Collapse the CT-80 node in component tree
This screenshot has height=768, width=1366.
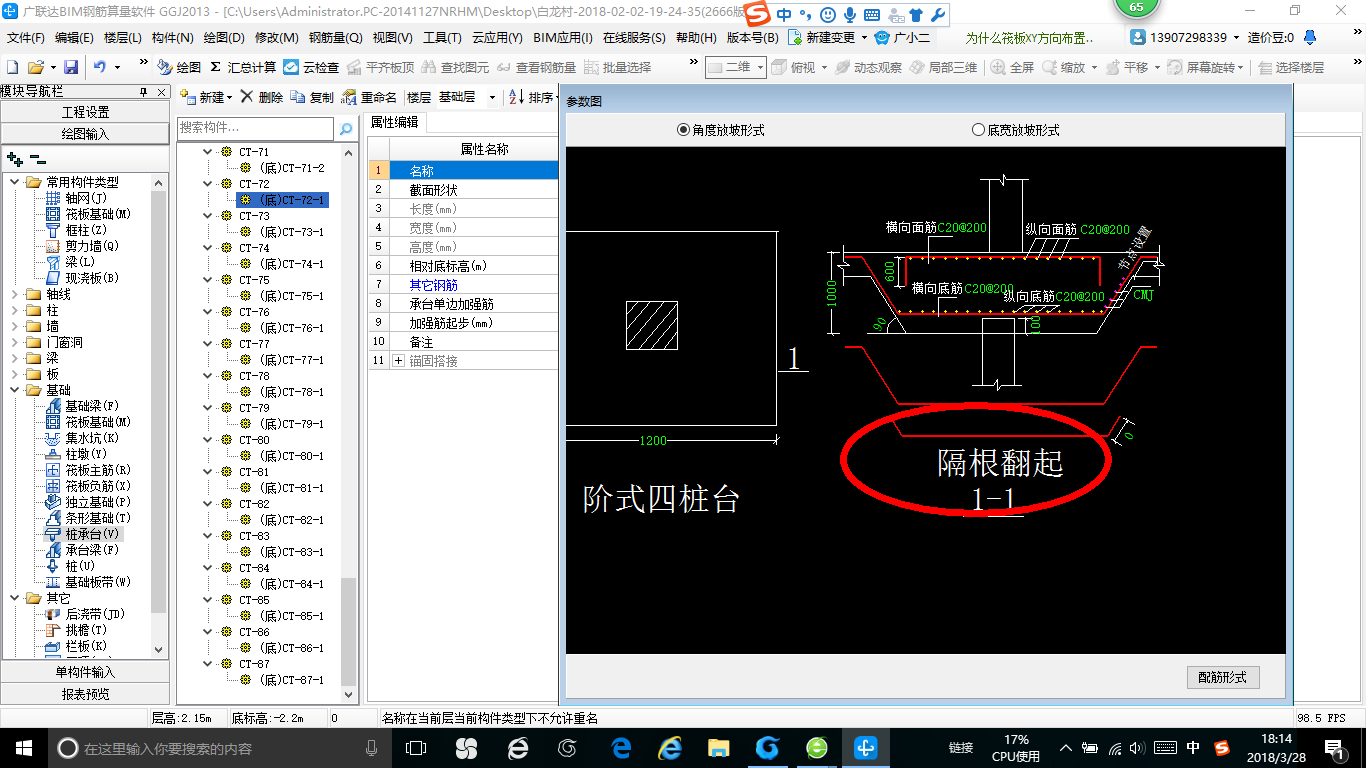[x=209, y=440]
